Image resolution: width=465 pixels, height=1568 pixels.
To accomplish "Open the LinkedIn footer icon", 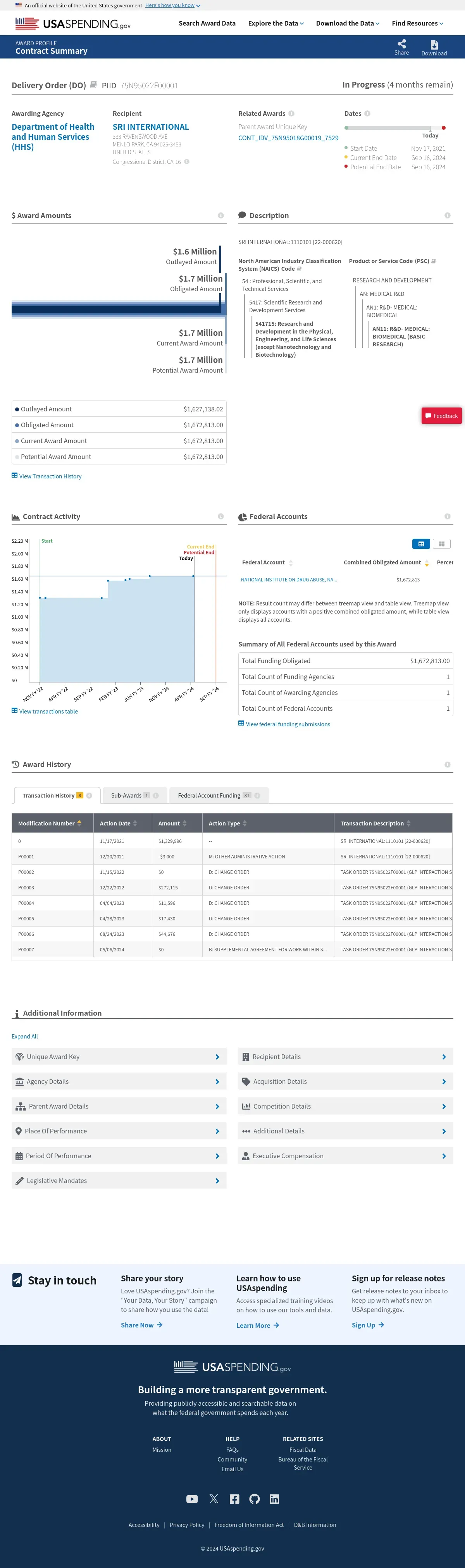I will (274, 1499).
